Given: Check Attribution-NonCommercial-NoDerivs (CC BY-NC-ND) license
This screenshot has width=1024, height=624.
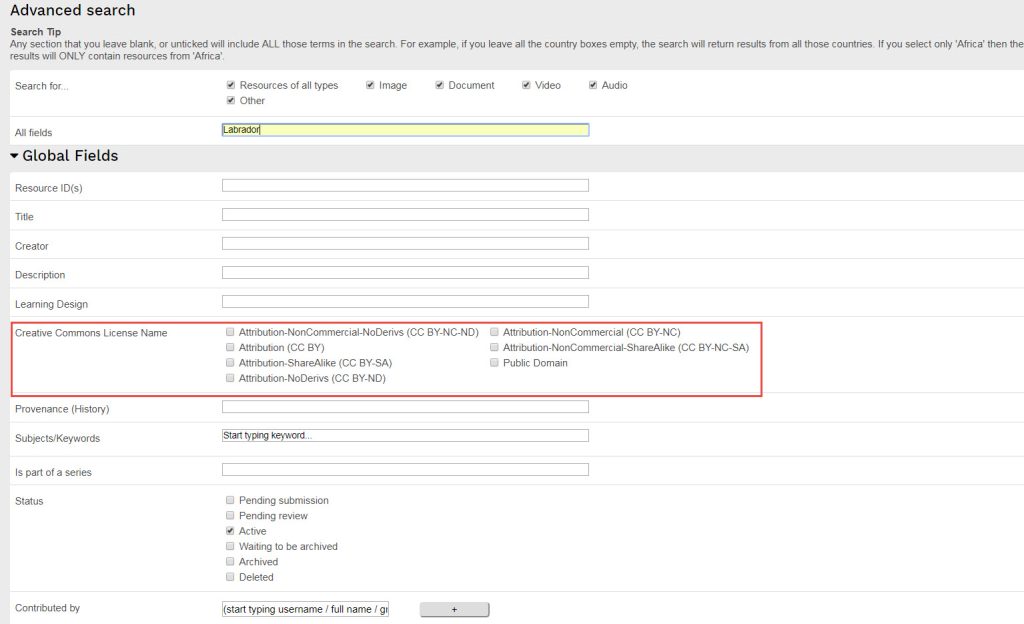Looking at the screenshot, I should point(230,332).
